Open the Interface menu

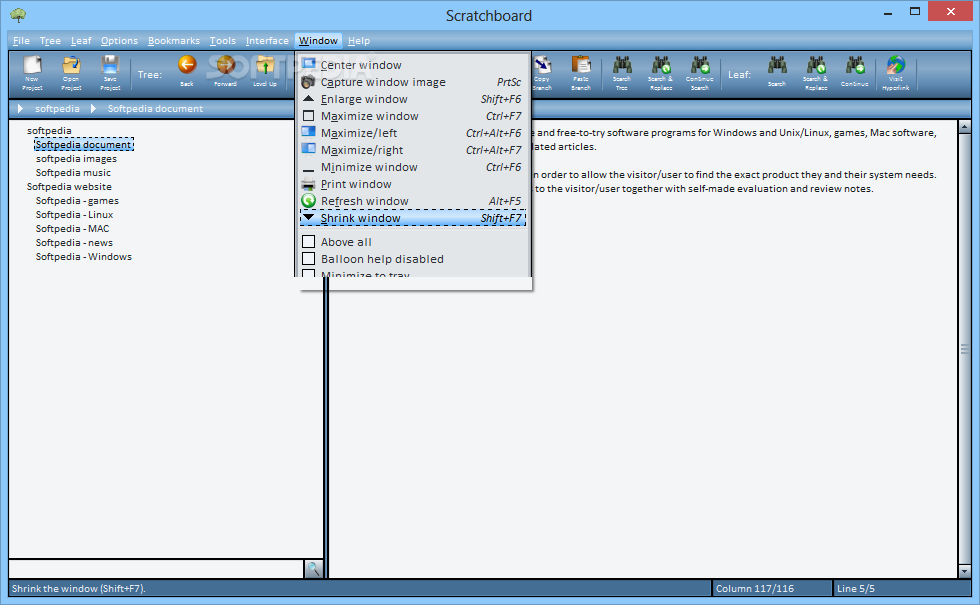pyautogui.click(x=267, y=41)
